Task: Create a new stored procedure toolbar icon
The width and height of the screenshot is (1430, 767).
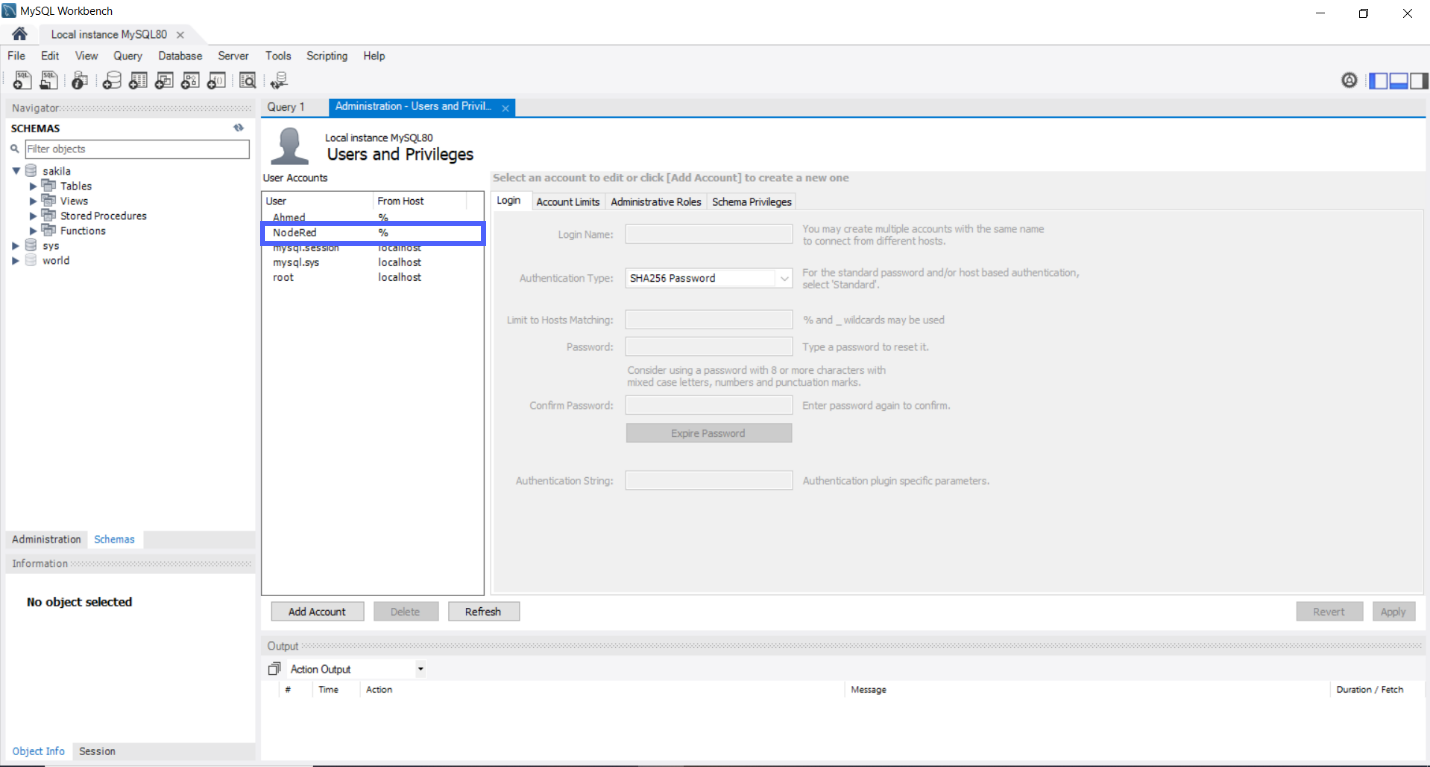Action: click(190, 81)
